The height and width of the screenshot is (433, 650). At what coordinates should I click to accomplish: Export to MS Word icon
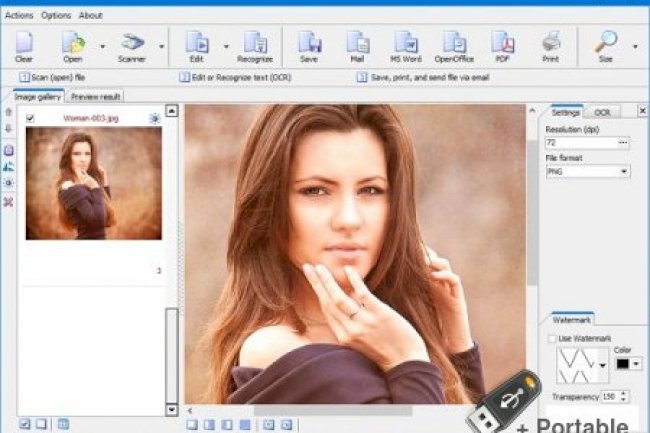click(x=405, y=44)
